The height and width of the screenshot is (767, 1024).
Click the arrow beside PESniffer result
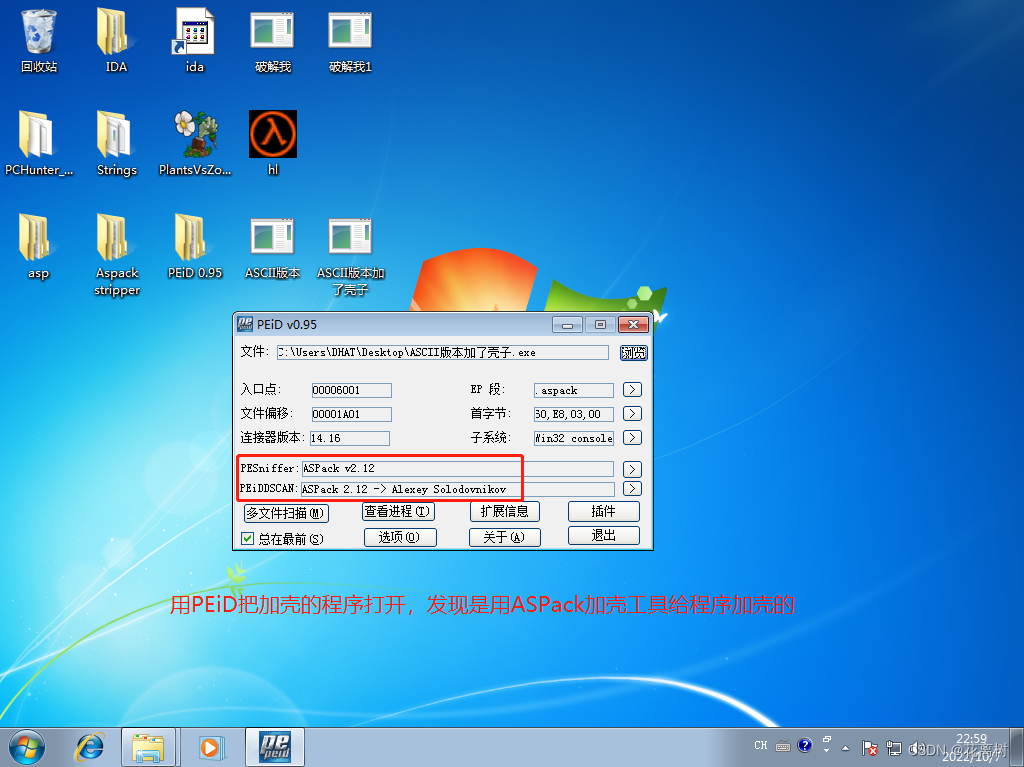coord(632,469)
